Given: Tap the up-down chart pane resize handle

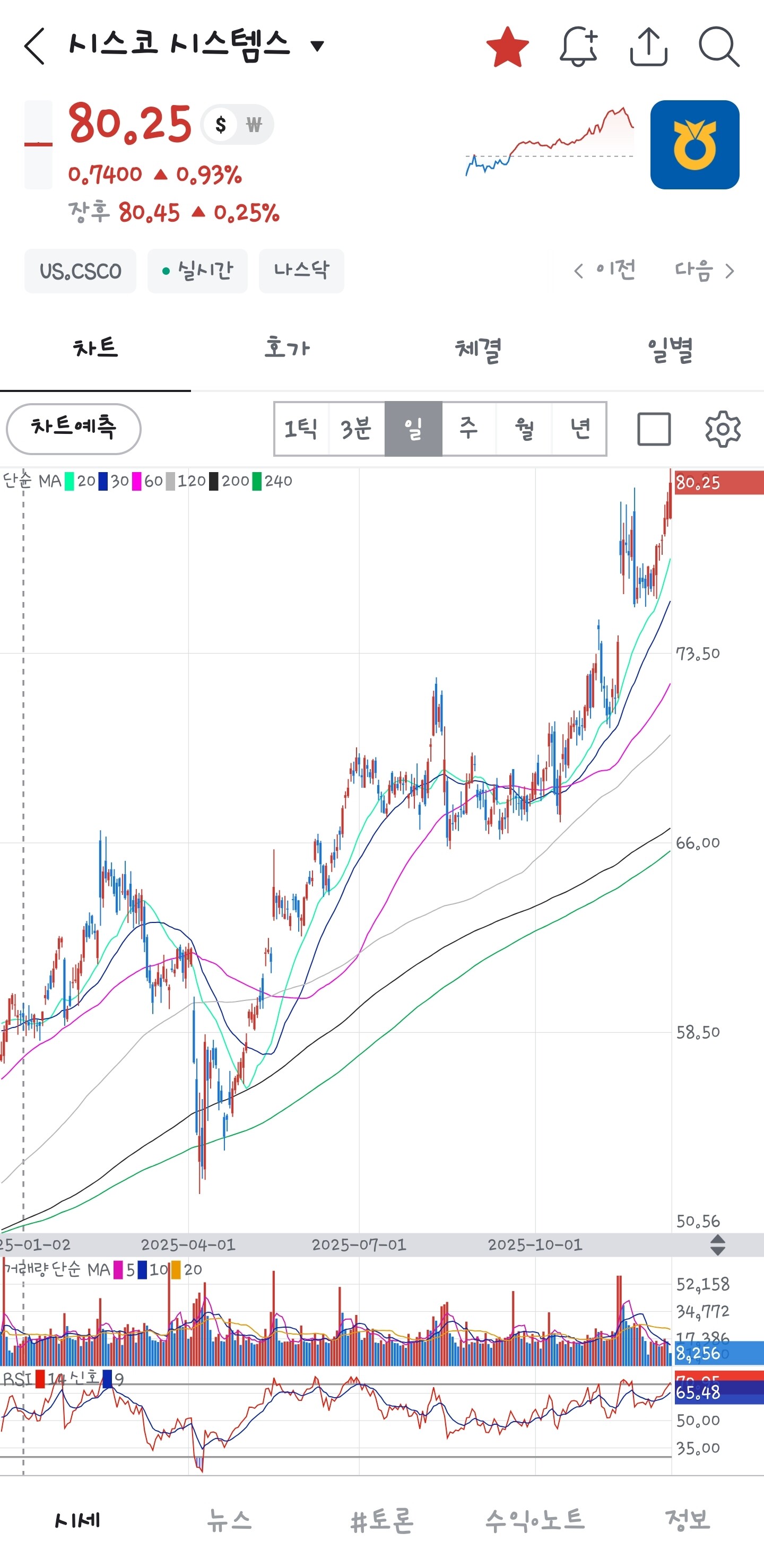Looking at the screenshot, I should pos(718,1245).
